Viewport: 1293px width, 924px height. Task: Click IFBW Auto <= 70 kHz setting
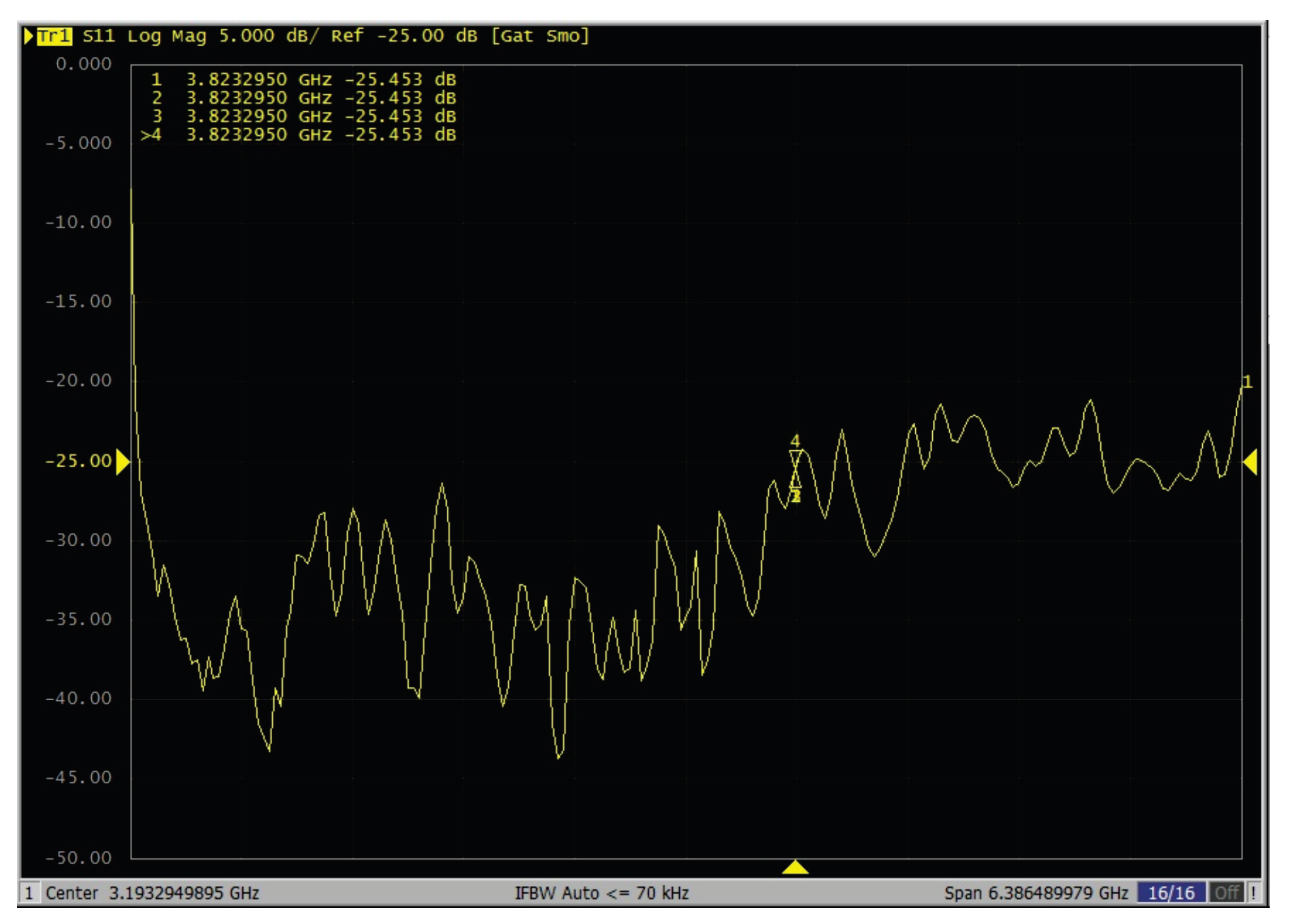click(602, 893)
